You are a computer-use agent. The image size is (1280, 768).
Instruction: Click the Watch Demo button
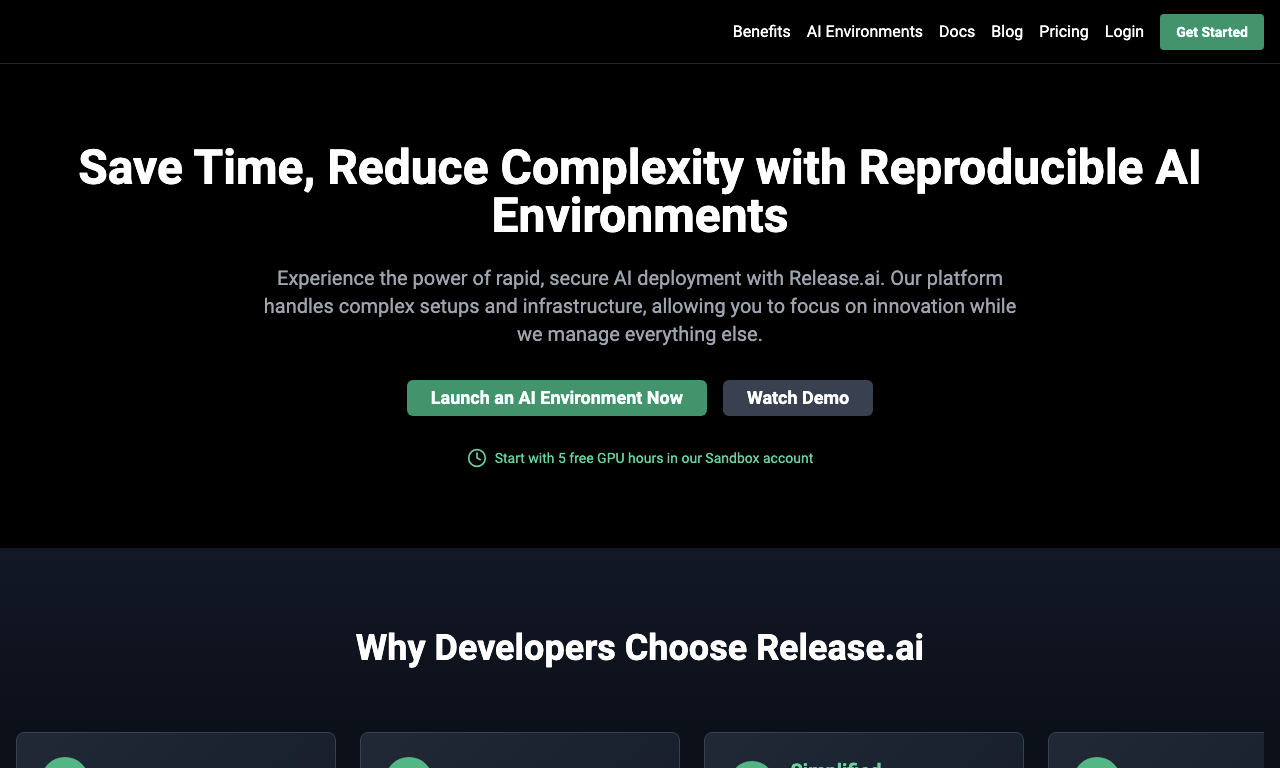click(798, 398)
